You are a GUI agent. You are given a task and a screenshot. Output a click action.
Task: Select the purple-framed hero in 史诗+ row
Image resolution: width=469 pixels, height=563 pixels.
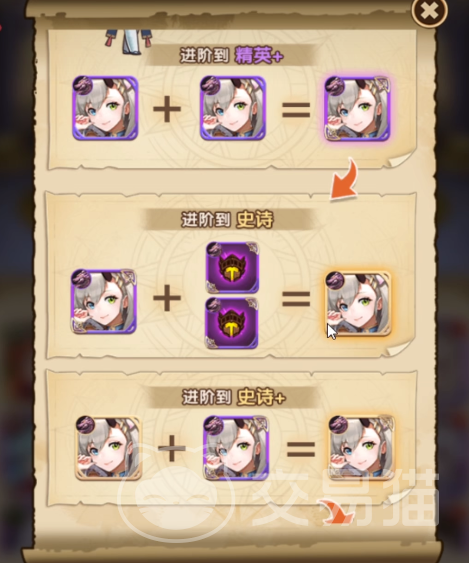coord(236,448)
